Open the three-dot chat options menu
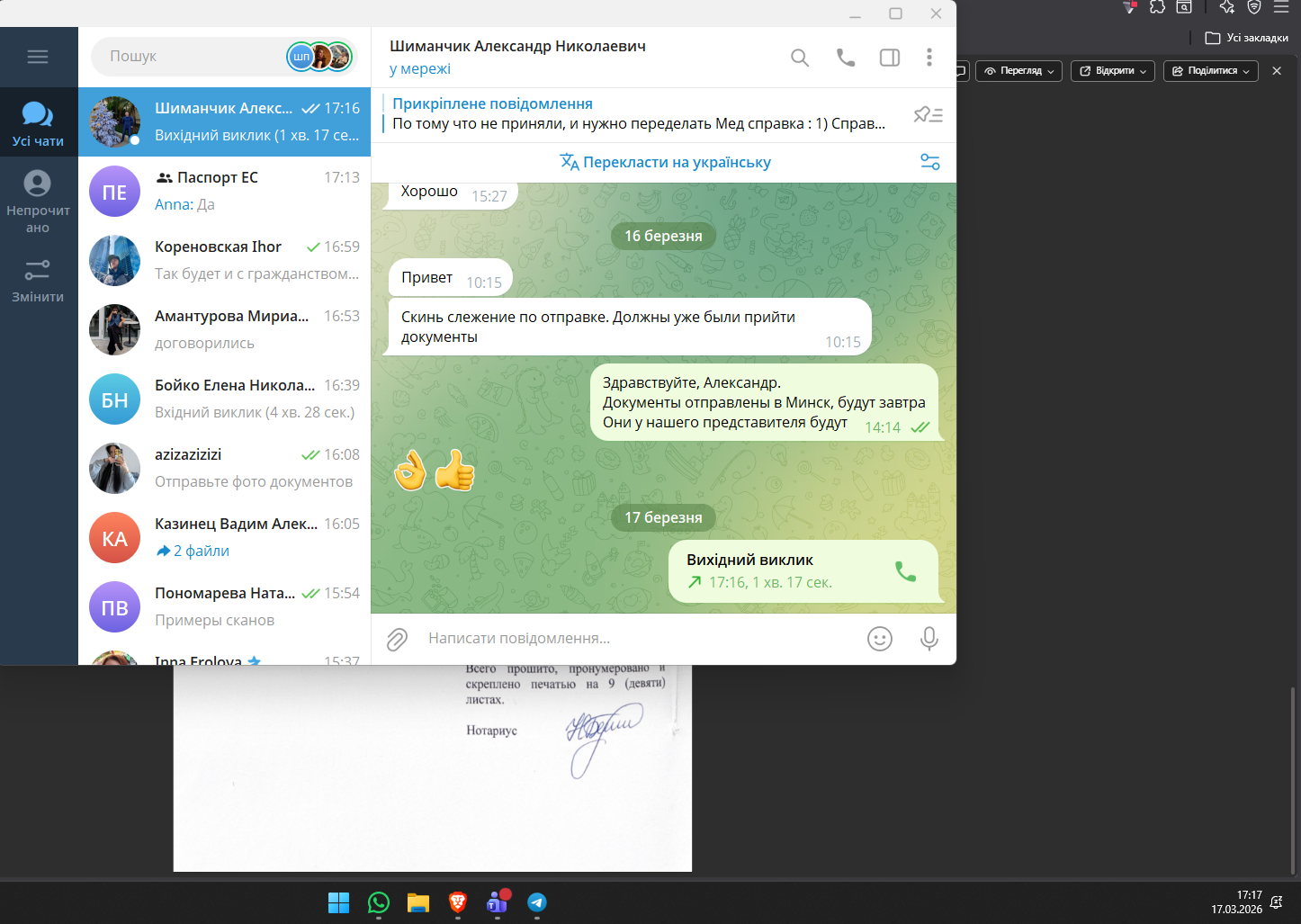Viewport: 1301px width, 924px height. 929,58
